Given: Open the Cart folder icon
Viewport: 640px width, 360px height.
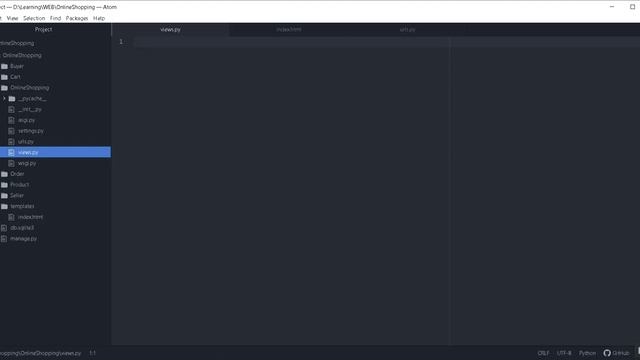Looking at the screenshot, I should (x=4, y=77).
